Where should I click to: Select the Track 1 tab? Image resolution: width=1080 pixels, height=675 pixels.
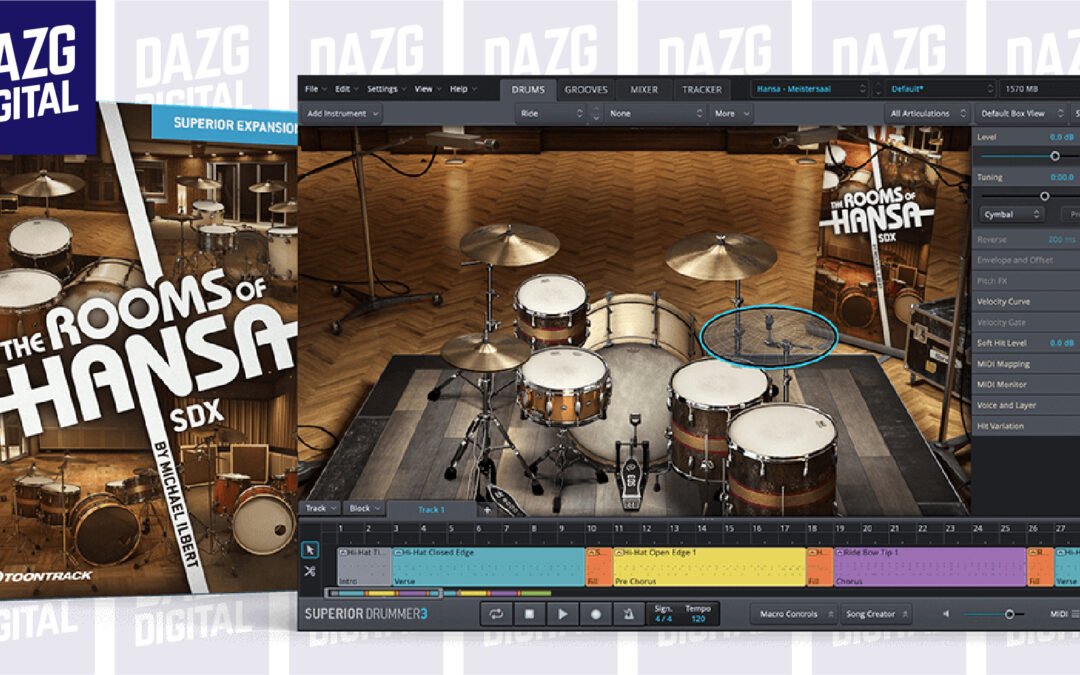pyautogui.click(x=431, y=510)
